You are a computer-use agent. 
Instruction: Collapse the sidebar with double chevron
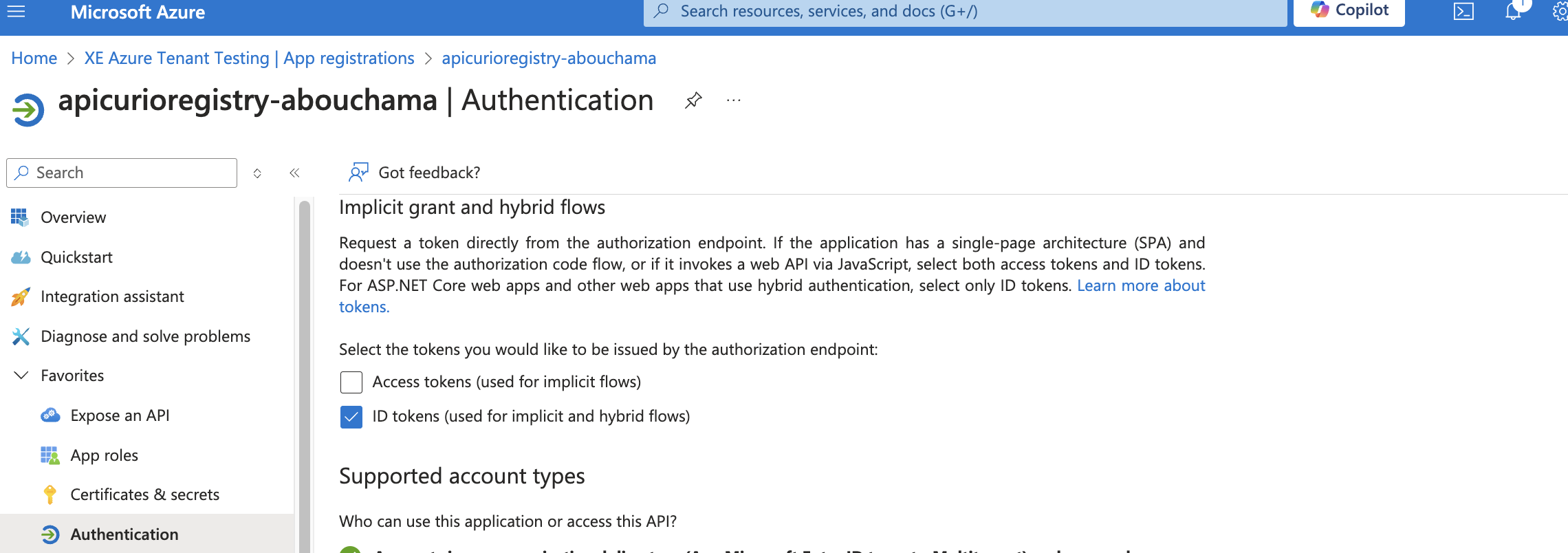point(294,173)
